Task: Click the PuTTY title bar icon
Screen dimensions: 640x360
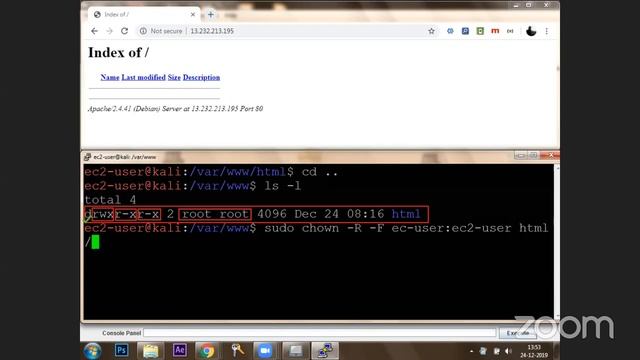Action: (x=87, y=157)
